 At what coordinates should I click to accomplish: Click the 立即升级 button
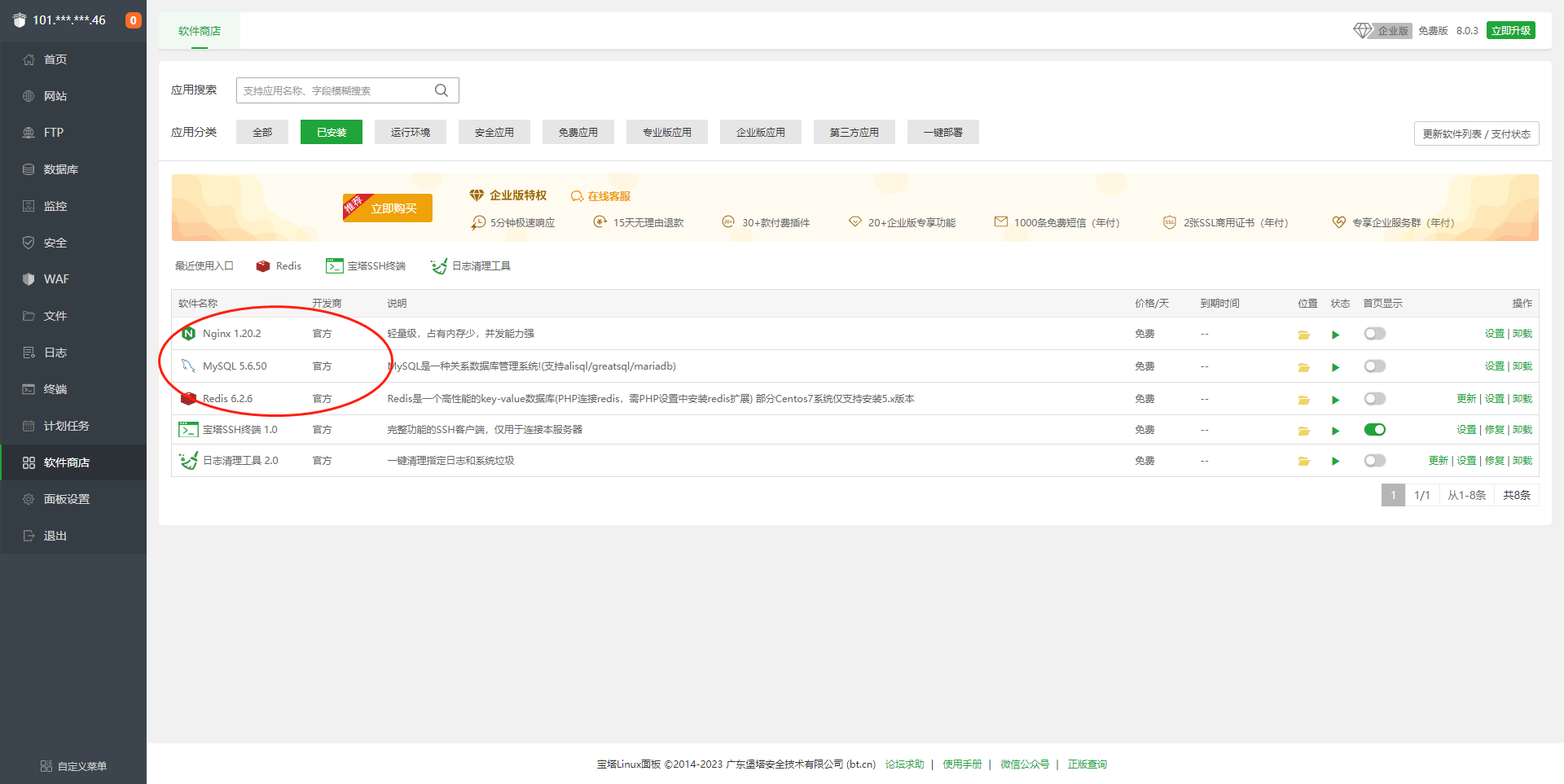[x=1510, y=31]
